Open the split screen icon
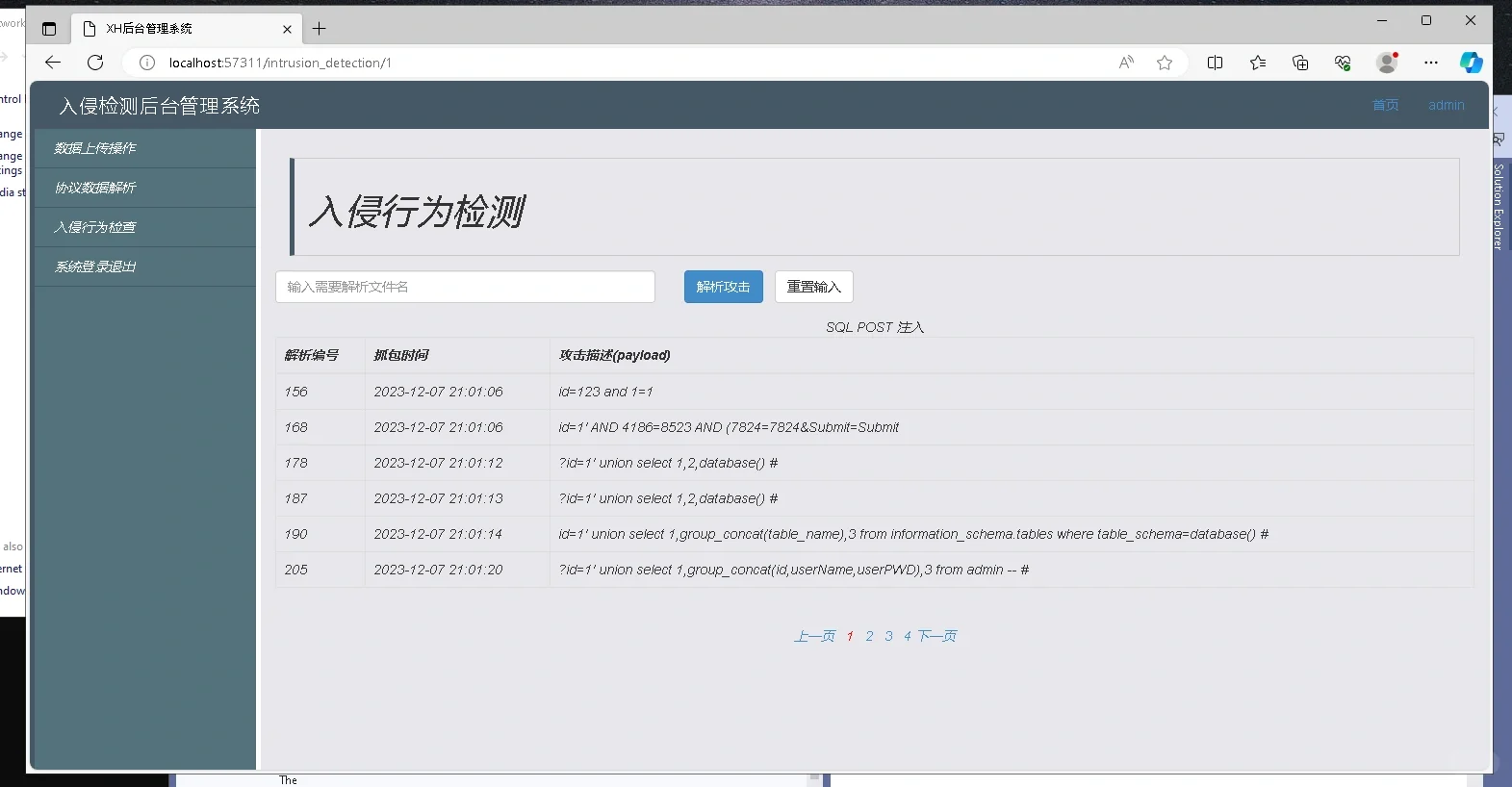Viewport: 1512px width, 787px height. tap(1216, 63)
